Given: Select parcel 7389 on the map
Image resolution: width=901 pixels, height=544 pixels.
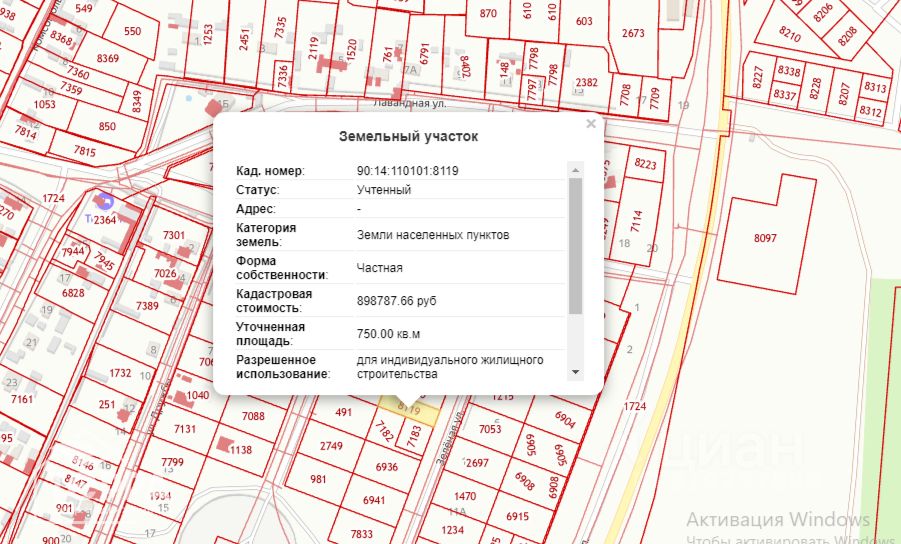Looking at the screenshot, I should 147,306.
